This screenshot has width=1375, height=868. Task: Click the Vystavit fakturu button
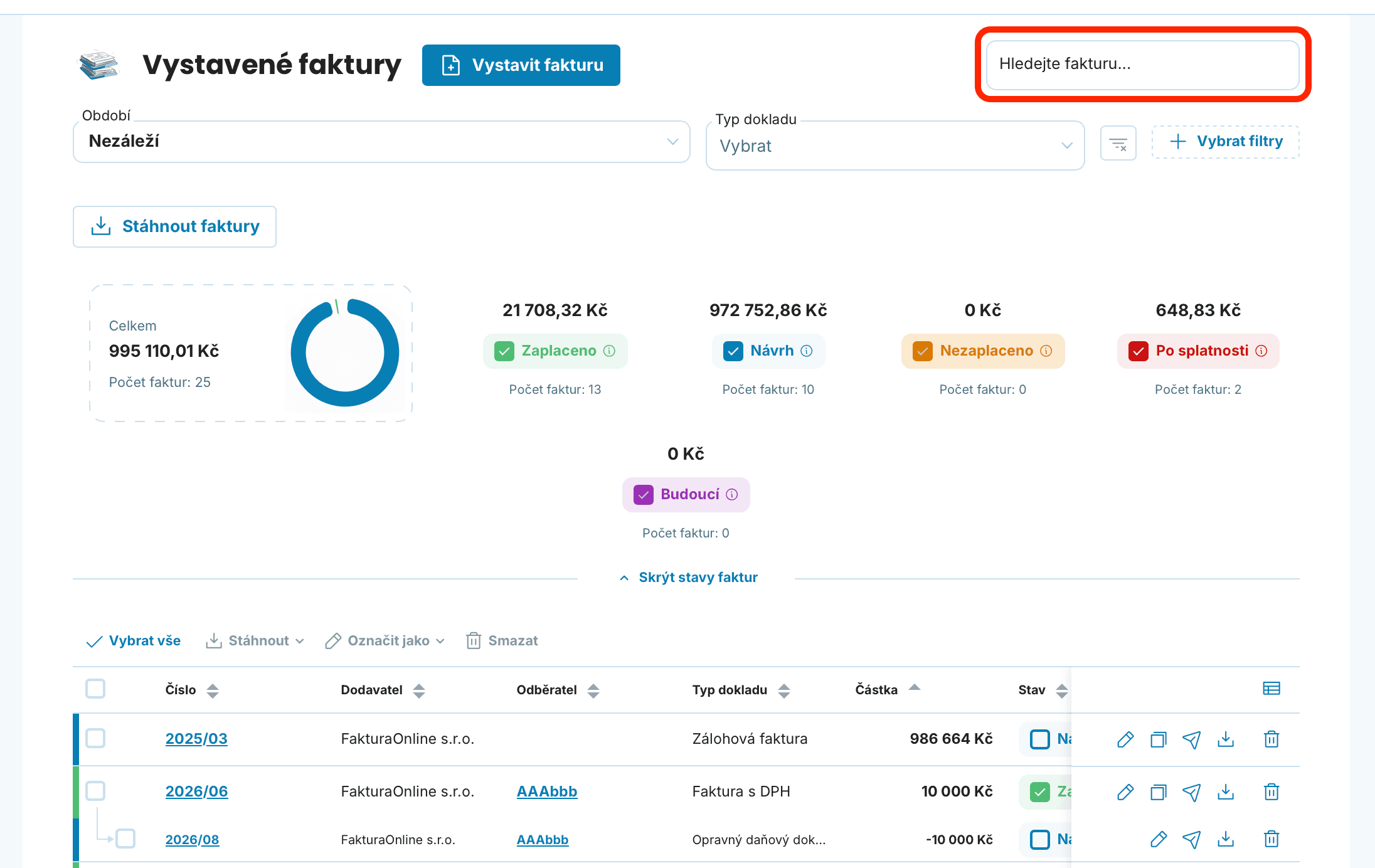[x=521, y=65]
